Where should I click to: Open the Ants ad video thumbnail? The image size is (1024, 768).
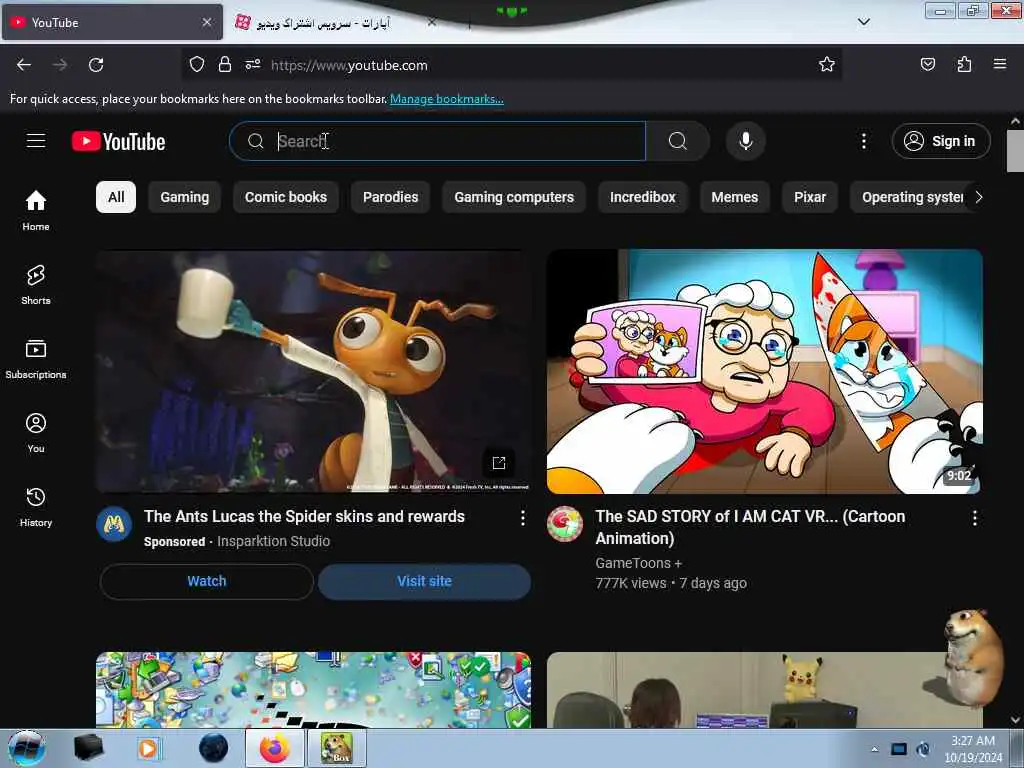(313, 371)
